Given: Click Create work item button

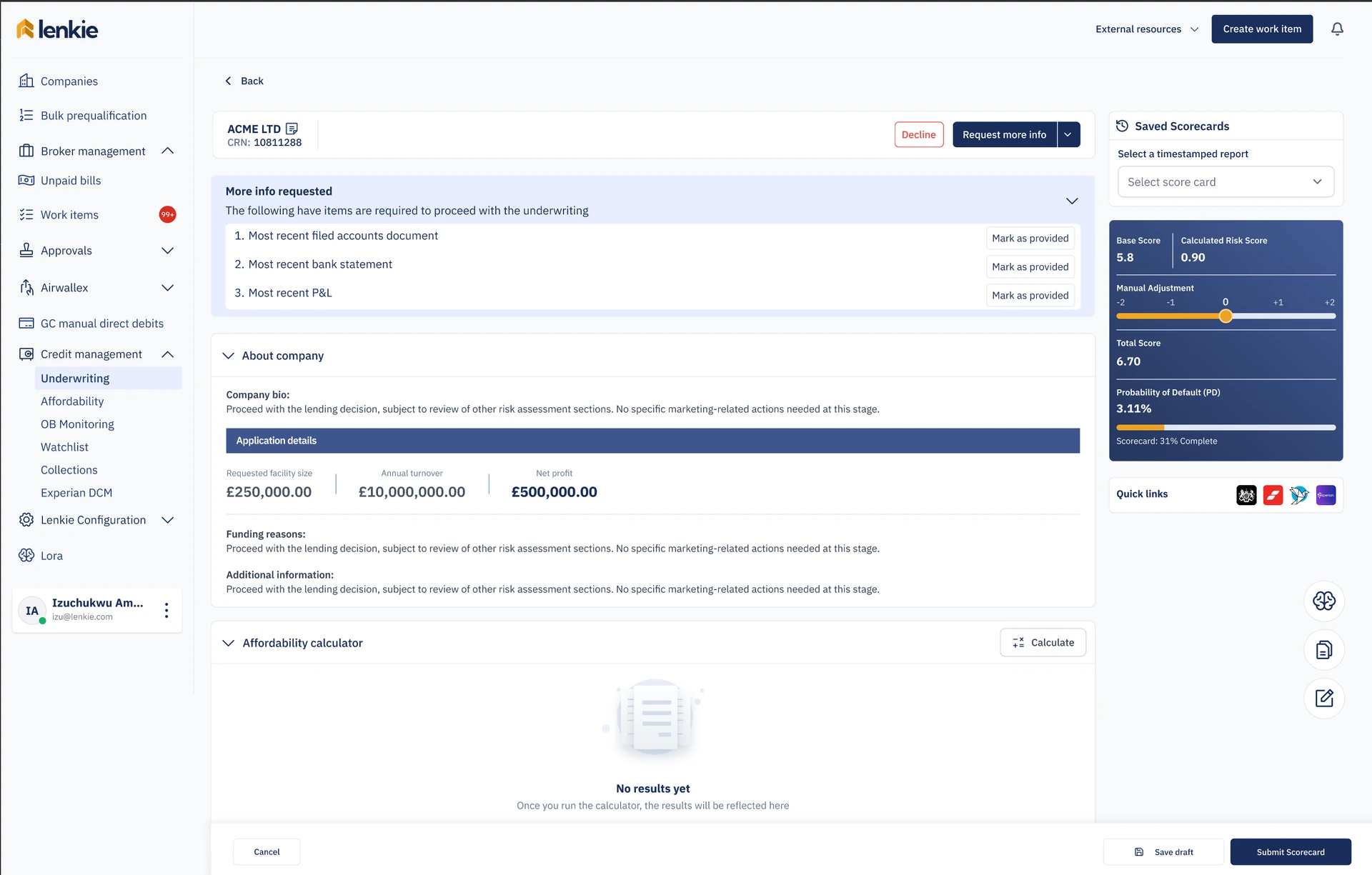Looking at the screenshot, I should click(1262, 29).
